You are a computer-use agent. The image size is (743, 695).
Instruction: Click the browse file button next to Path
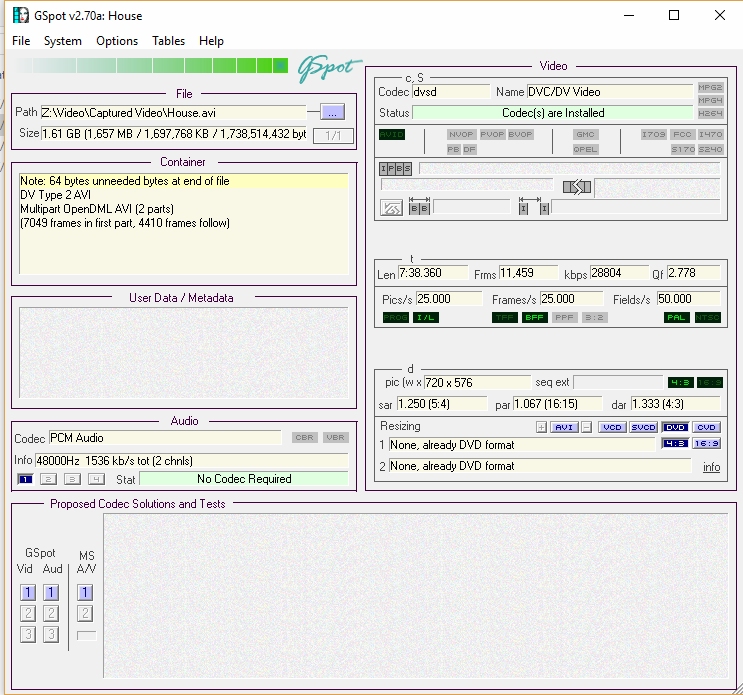pos(333,112)
